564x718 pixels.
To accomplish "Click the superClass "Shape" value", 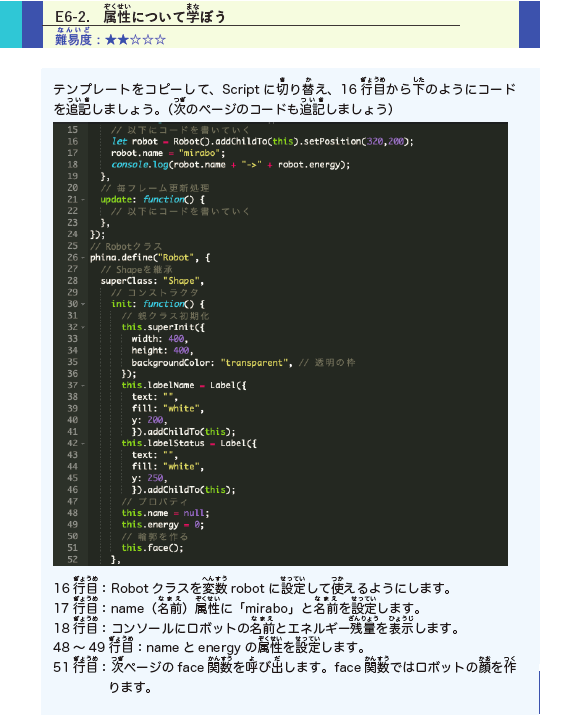I will [x=181, y=281].
